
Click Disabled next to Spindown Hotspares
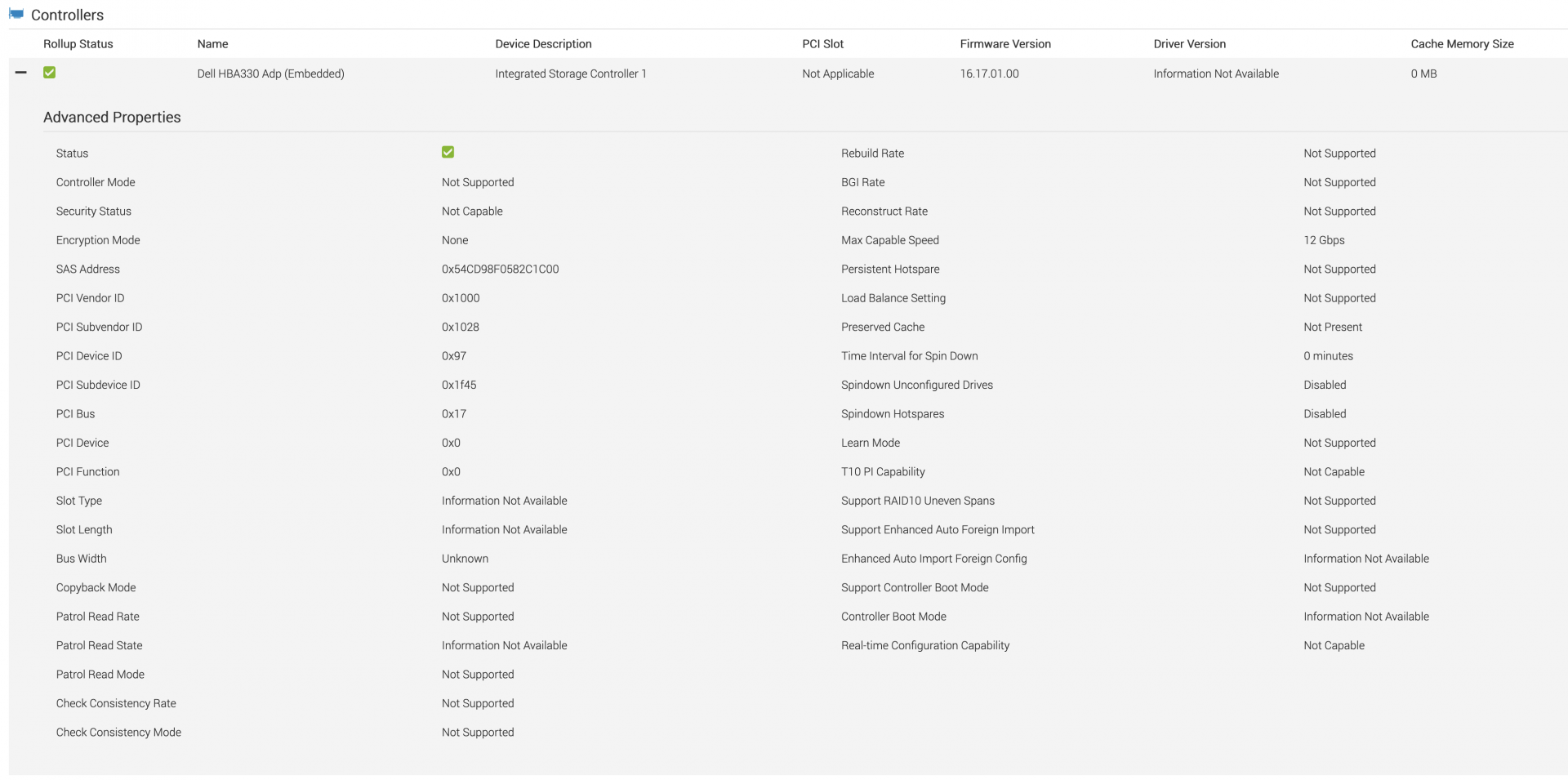pos(1325,414)
